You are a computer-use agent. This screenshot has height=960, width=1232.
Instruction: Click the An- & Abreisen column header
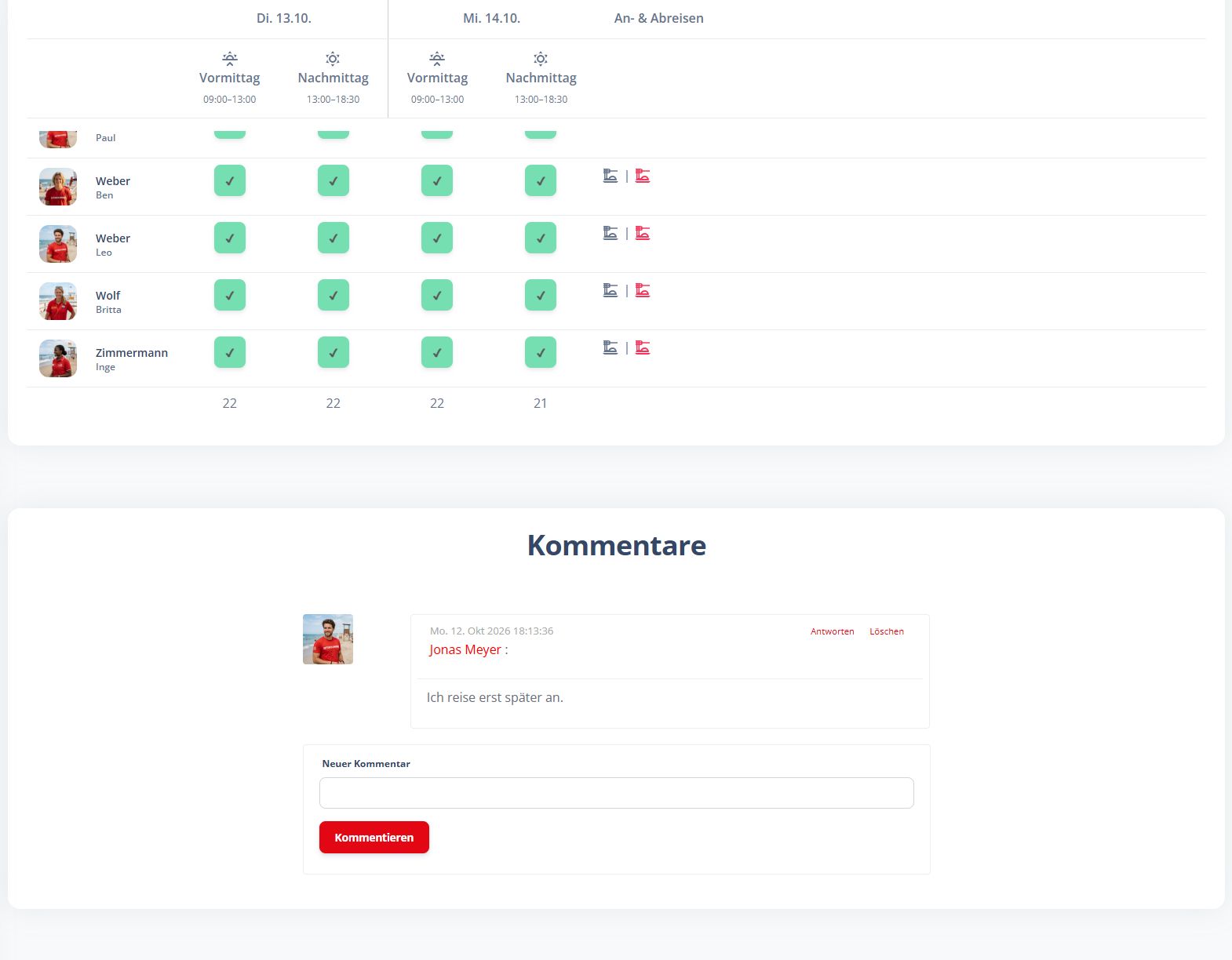(x=659, y=18)
